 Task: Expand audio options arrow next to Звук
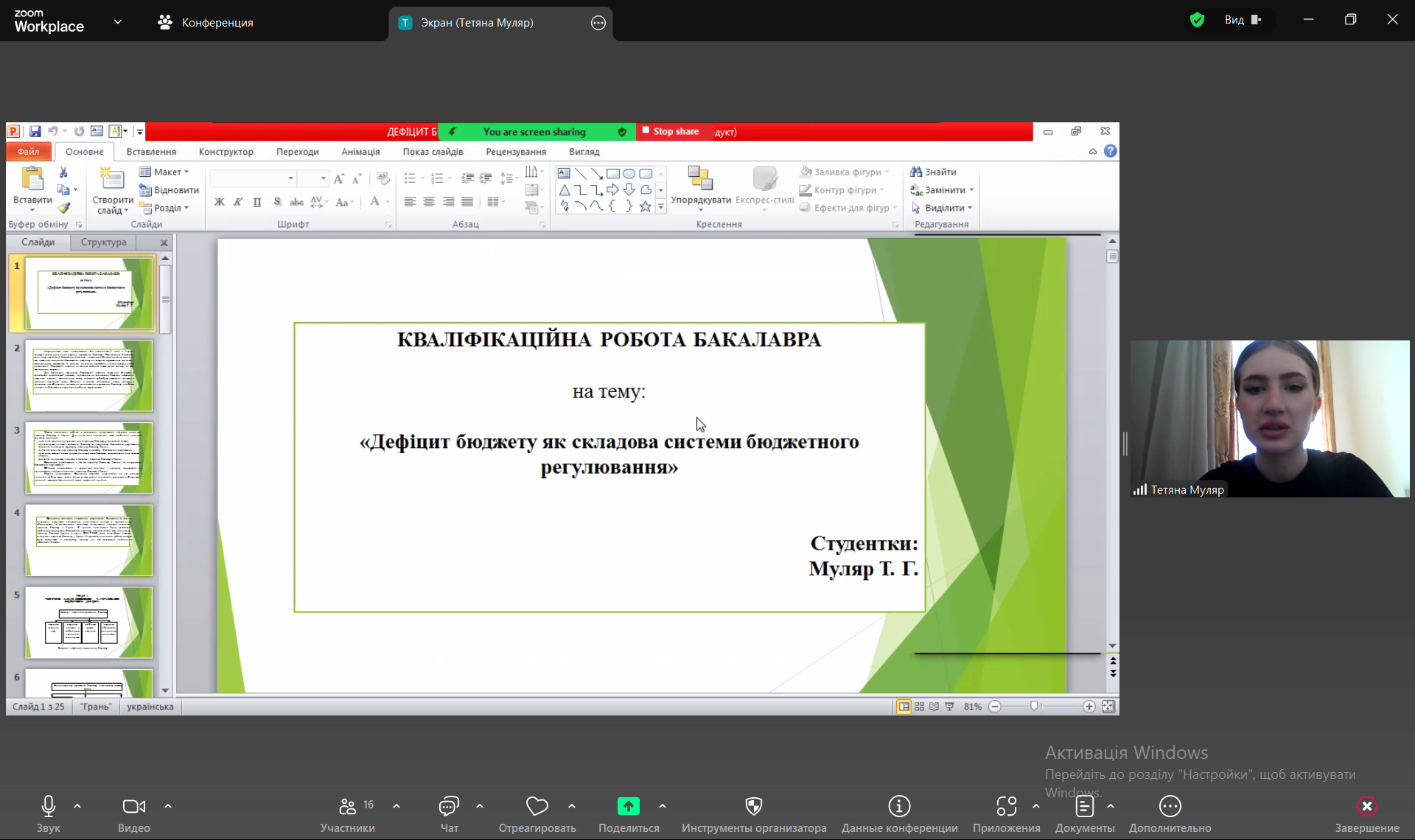(x=77, y=806)
